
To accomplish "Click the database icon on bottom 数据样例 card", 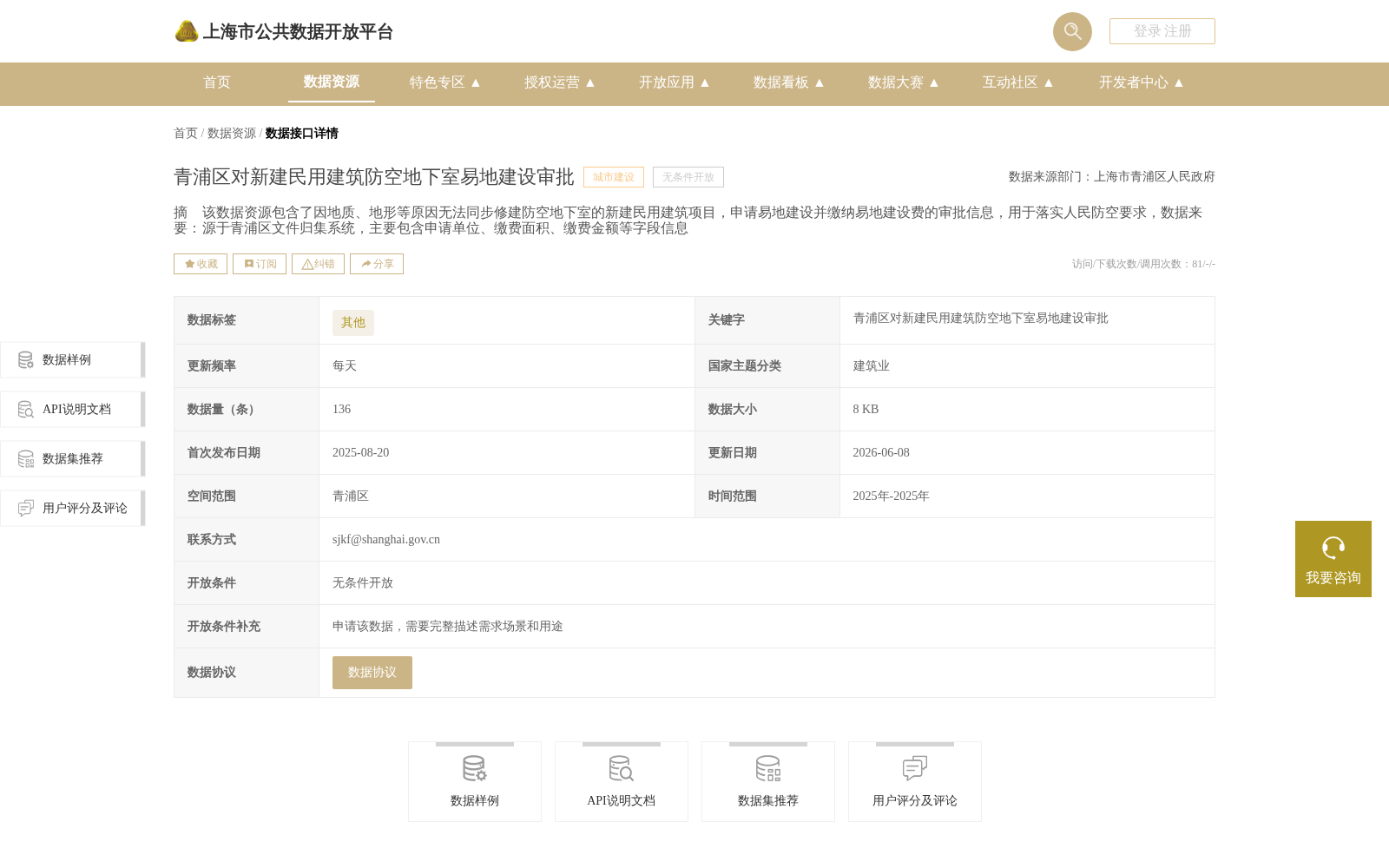I will (x=475, y=768).
